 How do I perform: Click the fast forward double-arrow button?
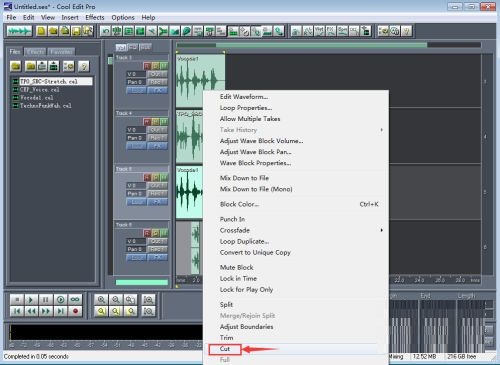(x=46, y=311)
